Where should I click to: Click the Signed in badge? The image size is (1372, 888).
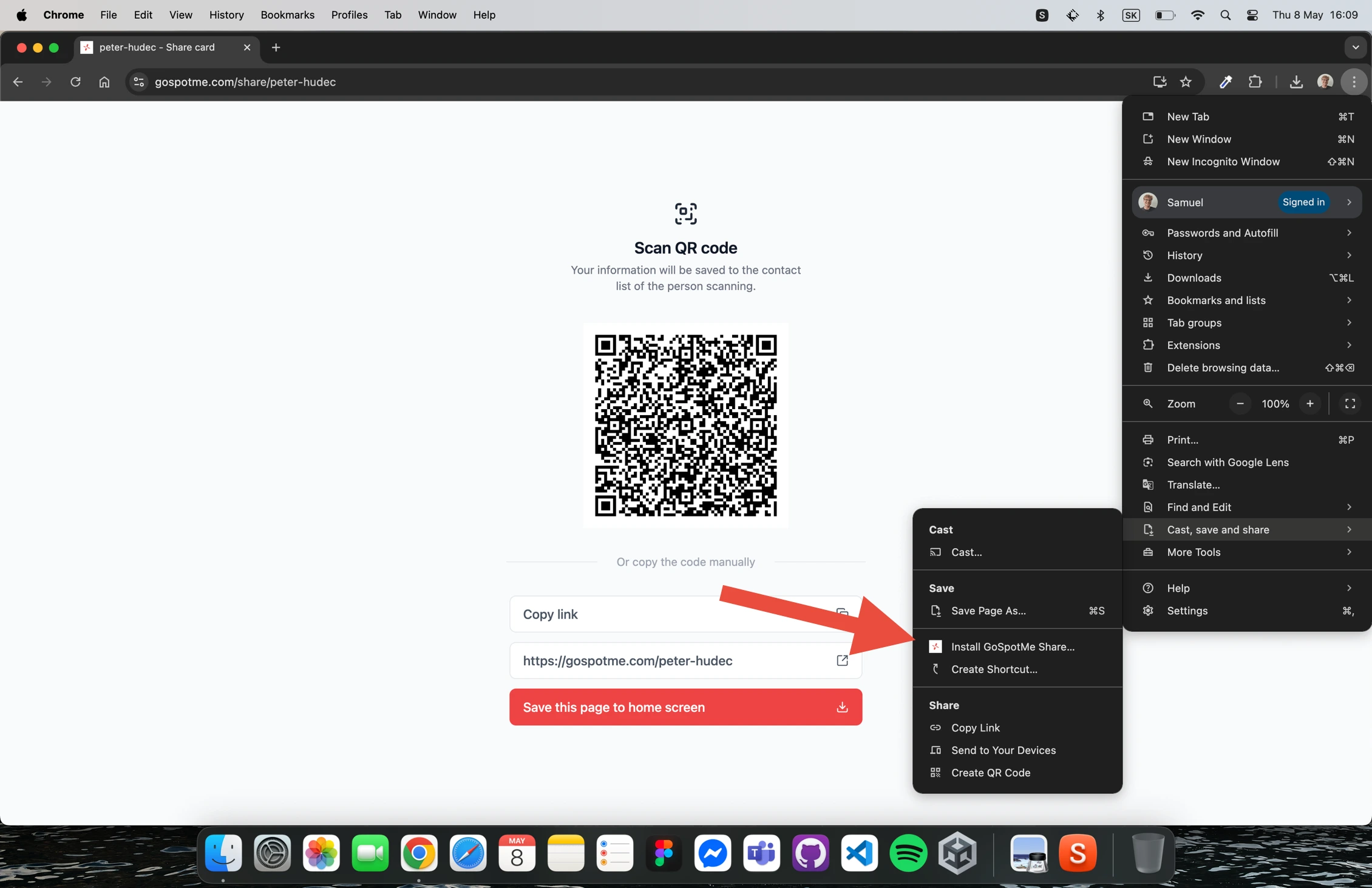coord(1303,202)
